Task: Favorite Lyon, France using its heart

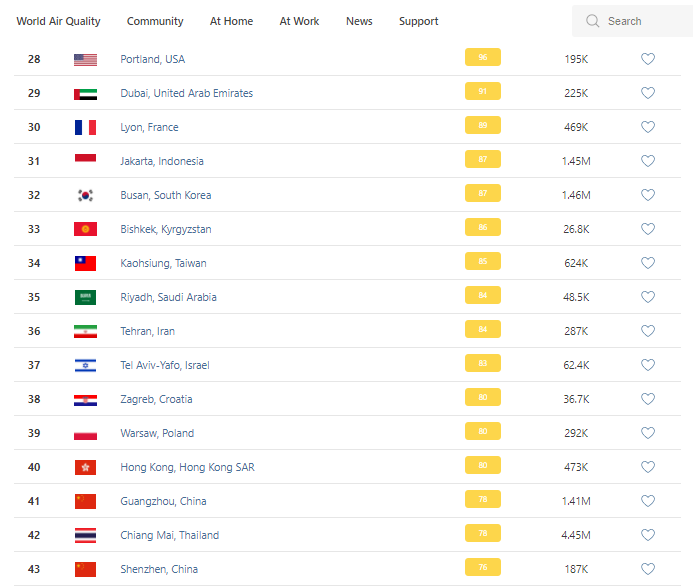Action: 648,127
